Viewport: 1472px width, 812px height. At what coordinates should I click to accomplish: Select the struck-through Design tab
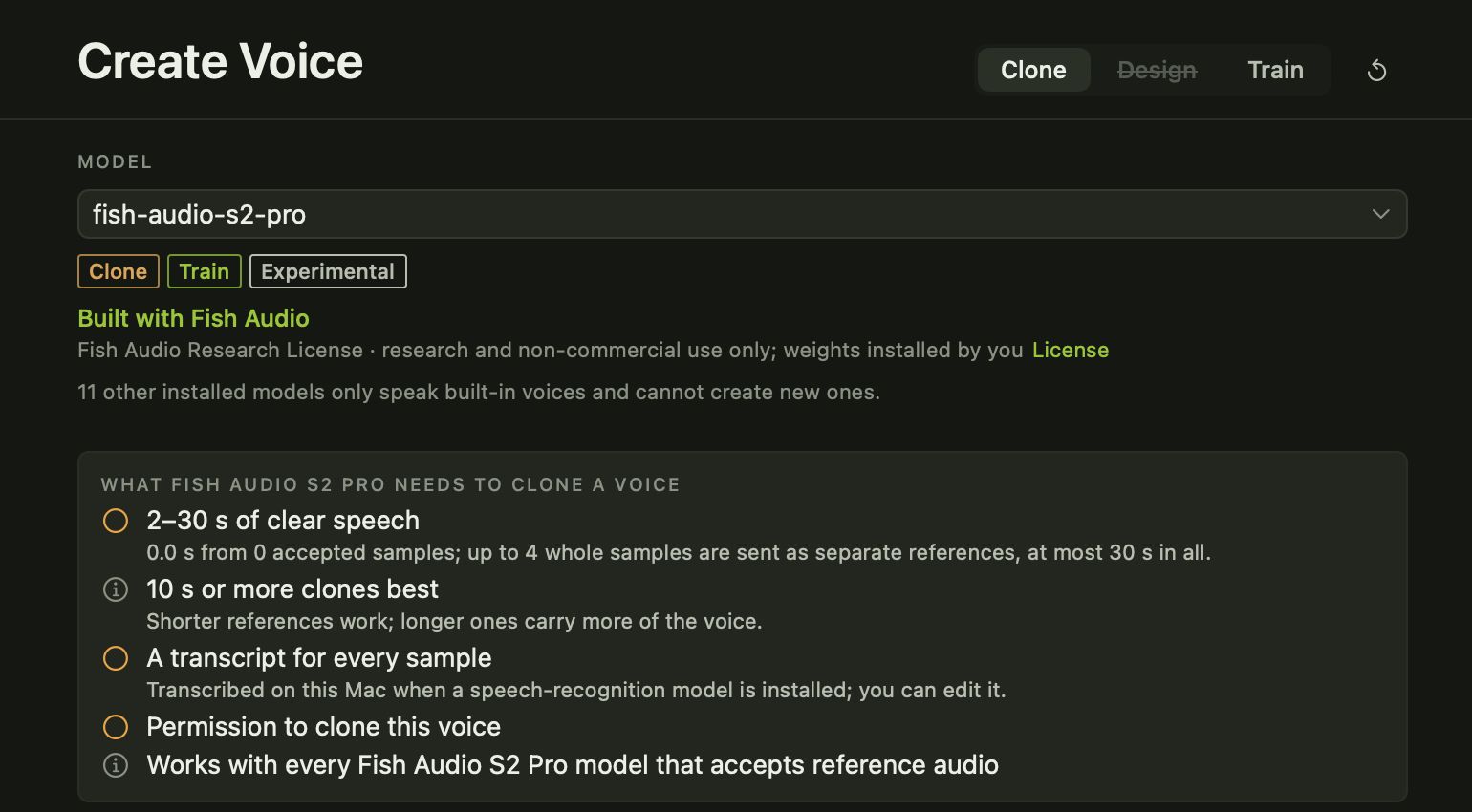1157,70
